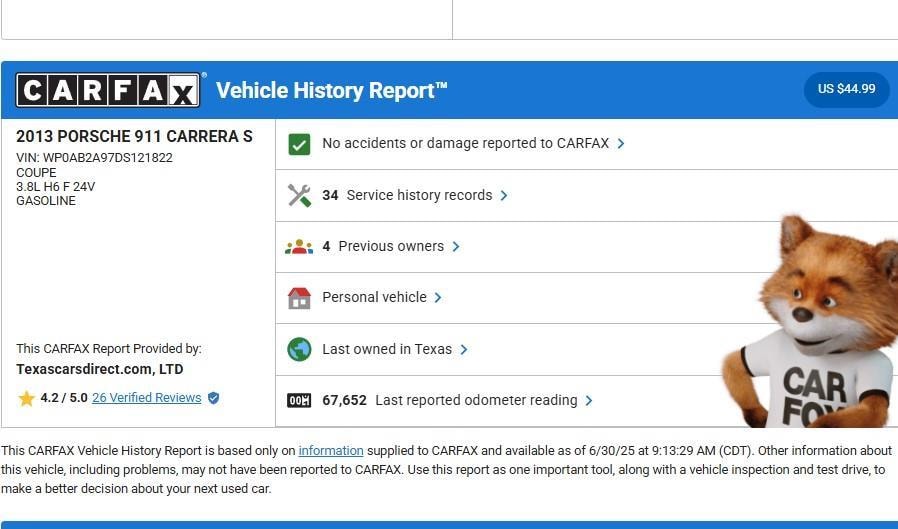This screenshot has width=898, height=529.
Task: Click the personal vehicle house icon
Action: [299, 298]
